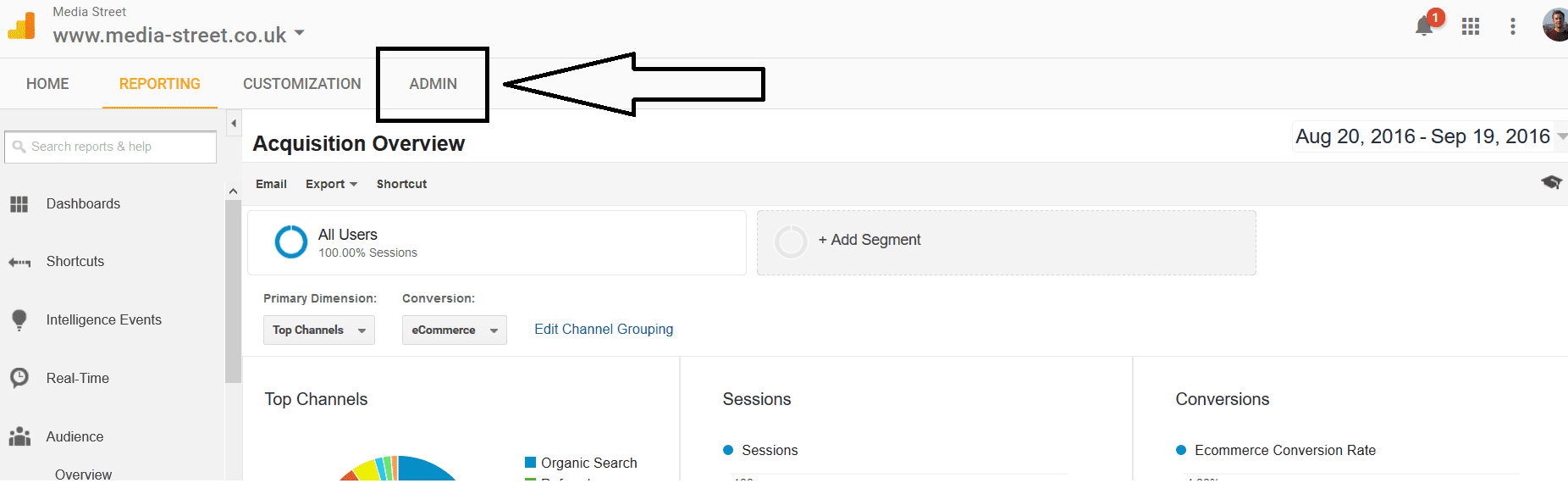
Task: Click Edit Channel Grouping link
Action: tap(604, 330)
